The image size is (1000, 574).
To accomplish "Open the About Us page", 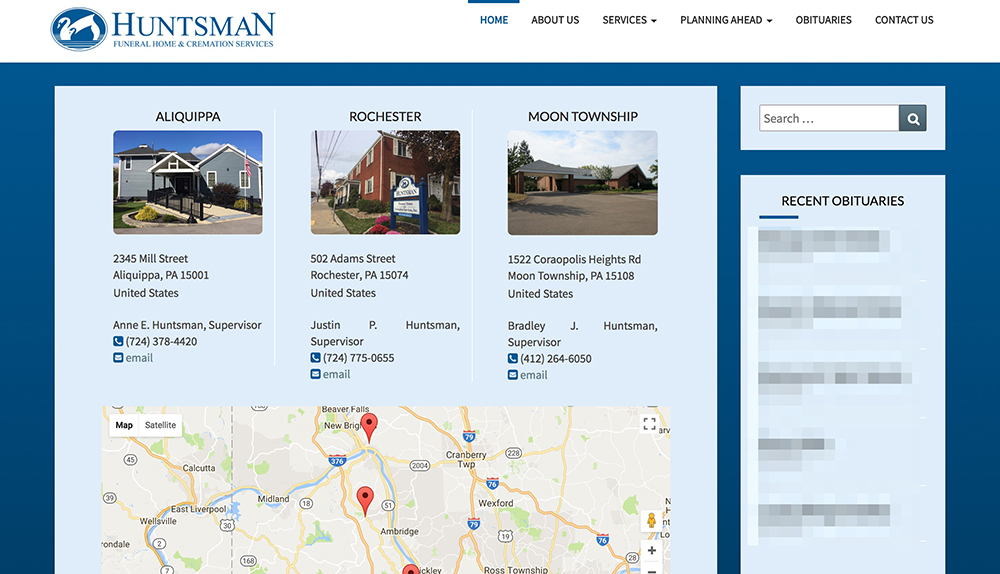I will click(x=555, y=20).
